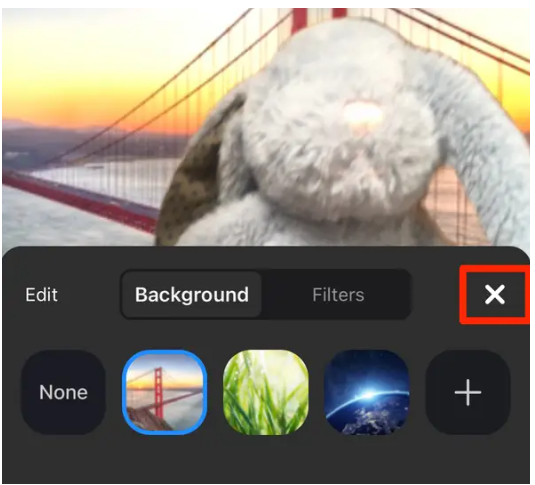This screenshot has width=535, height=485.
Task: Select the Golden Gate Bridge background thumbnail
Action: coord(164,392)
